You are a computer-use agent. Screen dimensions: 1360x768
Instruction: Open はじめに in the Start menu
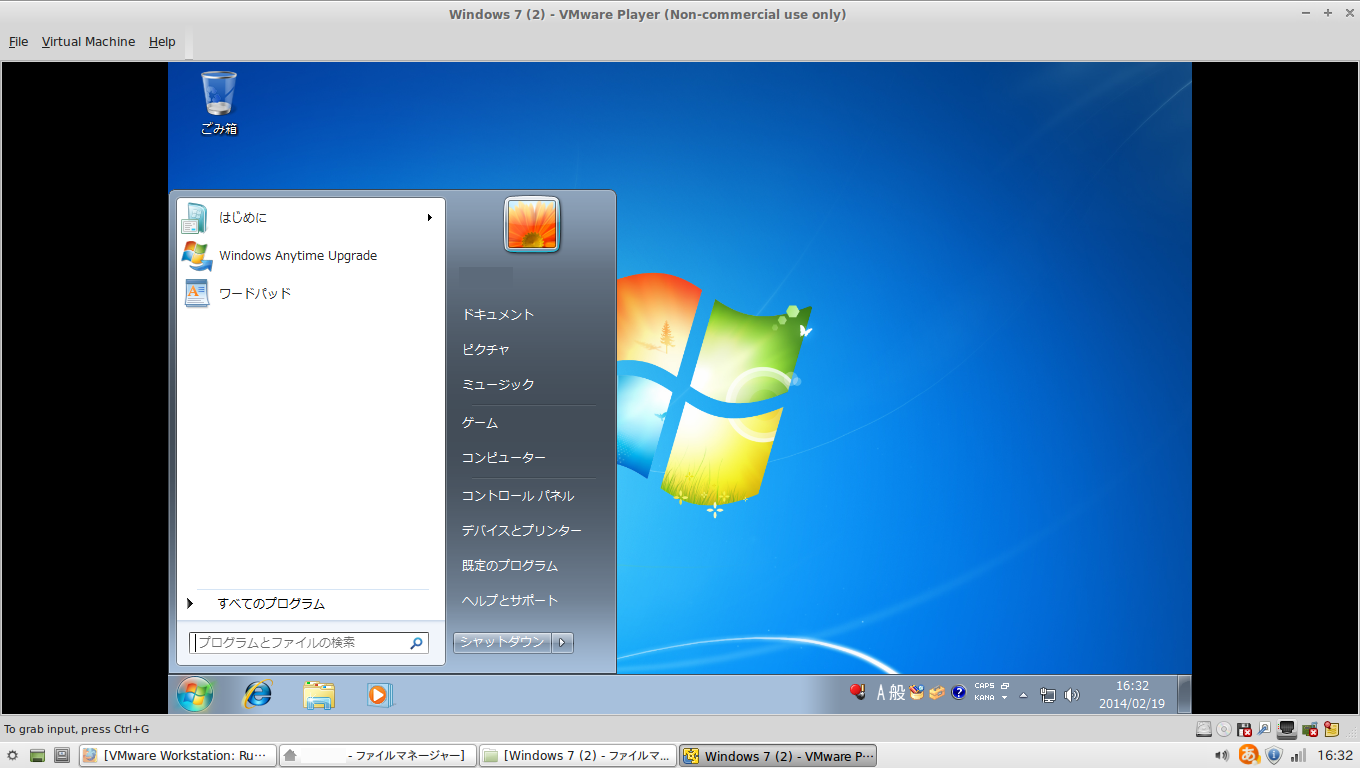(x=311, y=217)
